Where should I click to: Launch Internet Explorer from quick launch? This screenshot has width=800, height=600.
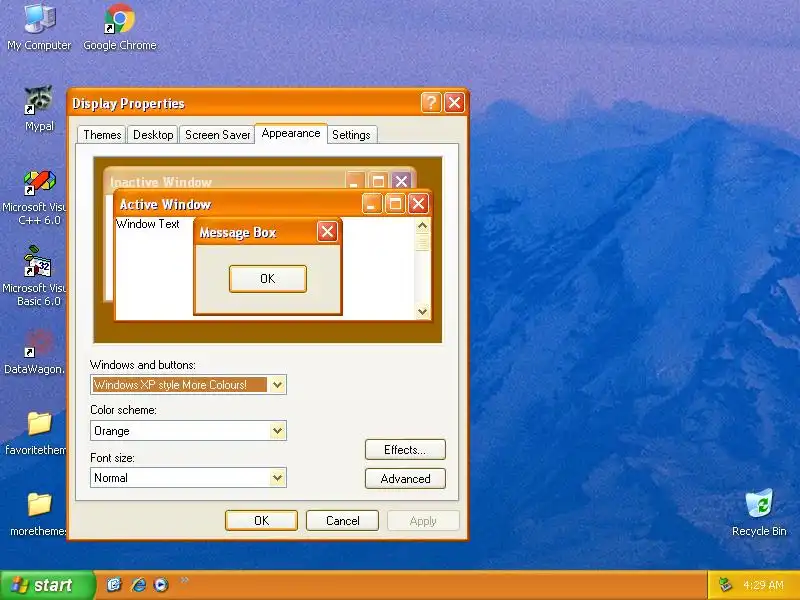[138, 585]
